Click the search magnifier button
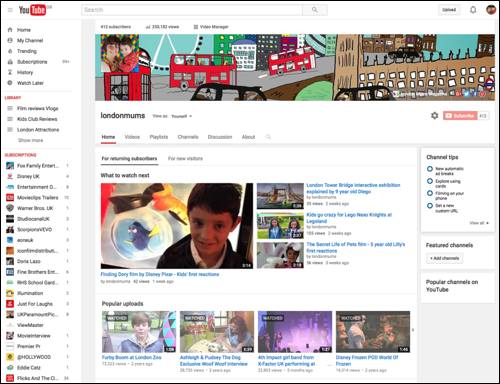The height and width of the screenshot is (384, 500). click(315, 10)
